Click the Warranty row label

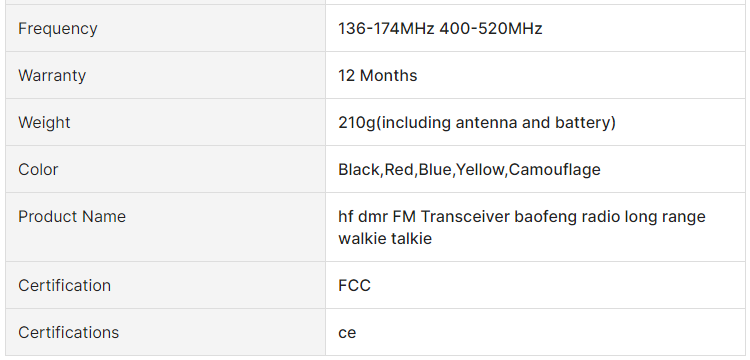(x=52, y=76)
